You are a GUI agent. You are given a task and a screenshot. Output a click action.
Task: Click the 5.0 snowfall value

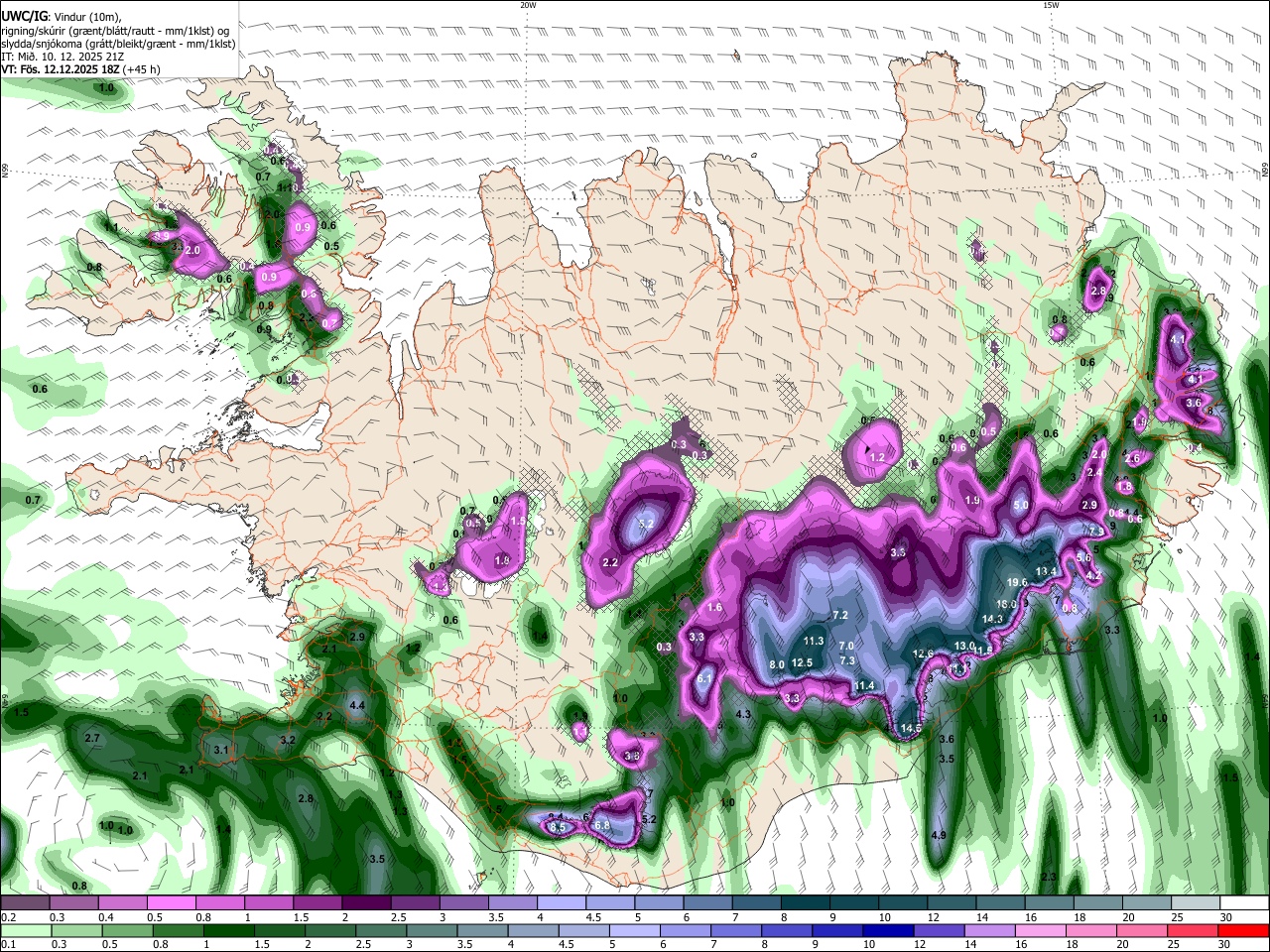[1021, 506]
